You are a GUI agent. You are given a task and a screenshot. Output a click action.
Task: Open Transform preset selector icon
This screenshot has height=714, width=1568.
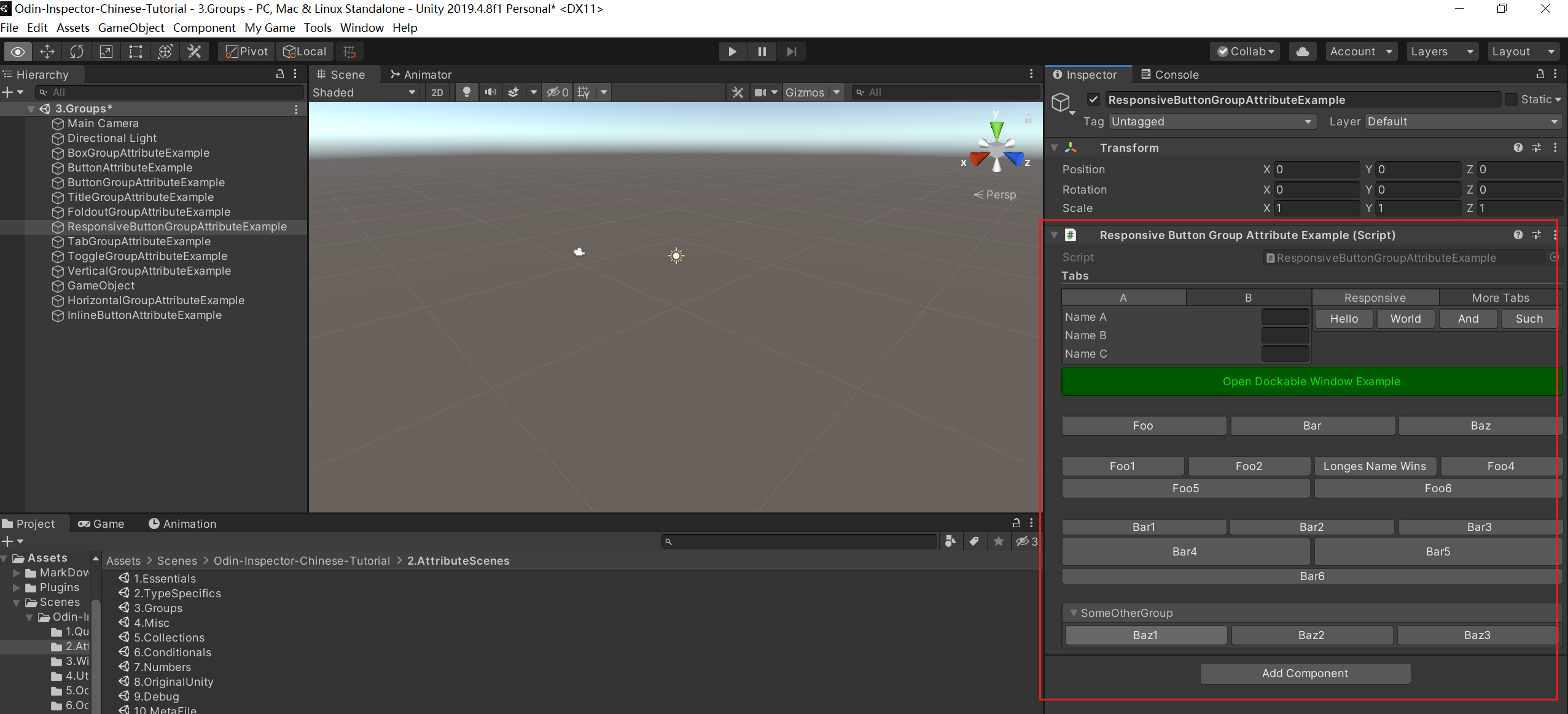(x=1537, y=148)
